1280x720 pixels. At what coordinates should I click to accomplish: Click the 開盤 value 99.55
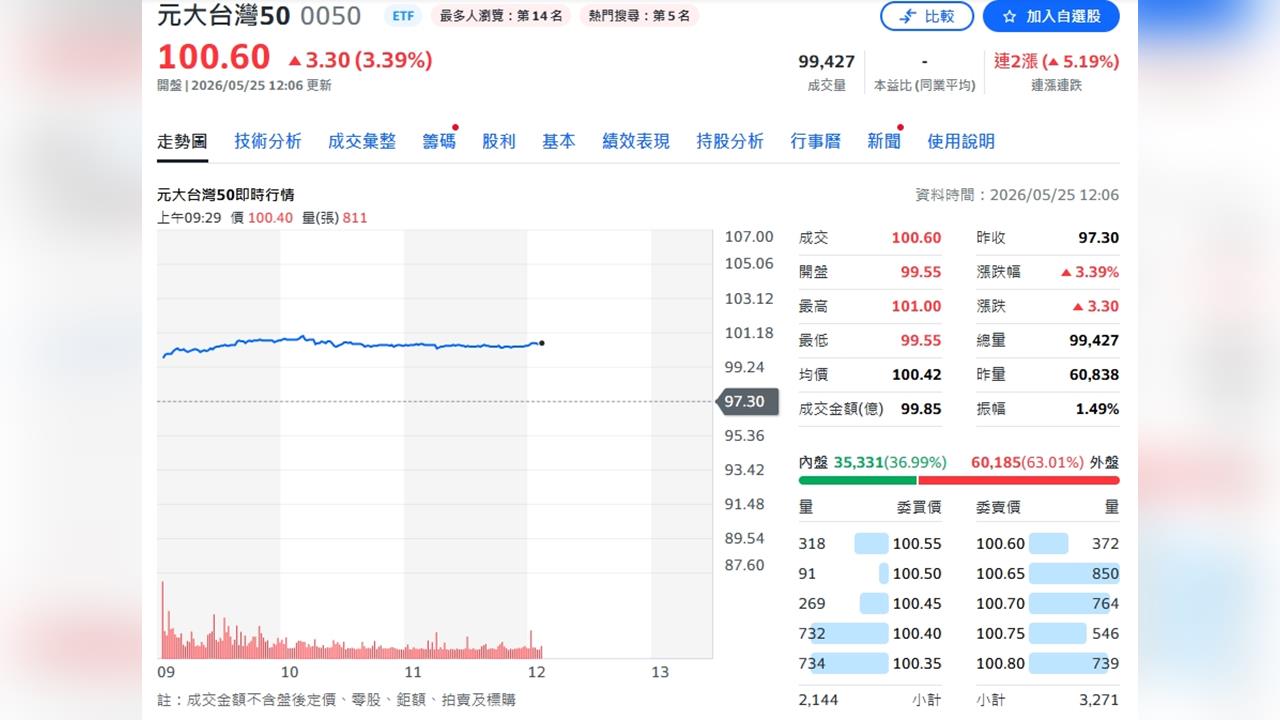[x=921, y=272]
